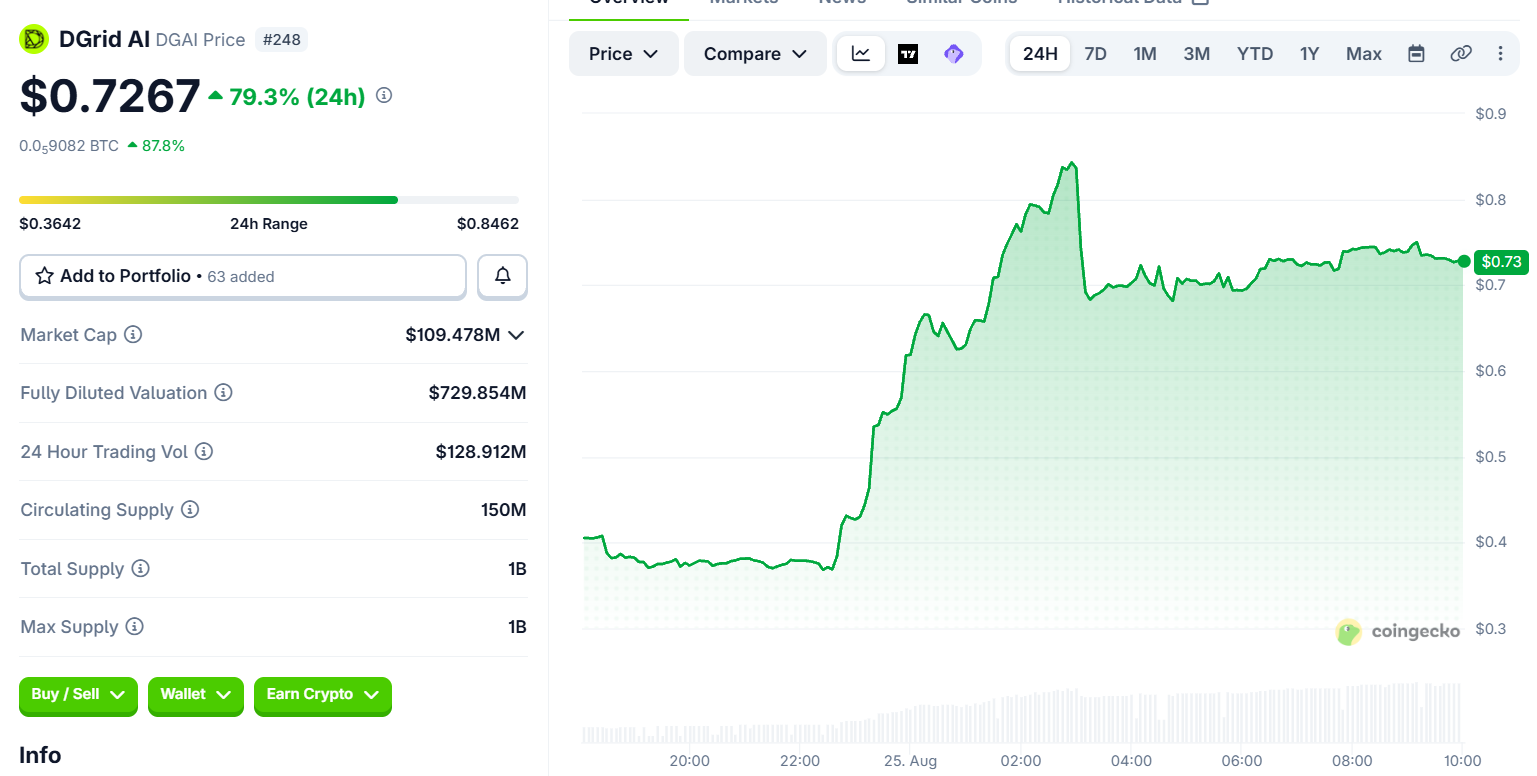Click the $0.8462 24h high value
Viewport: 1537px width, 776px height.
tap(488, 224)
